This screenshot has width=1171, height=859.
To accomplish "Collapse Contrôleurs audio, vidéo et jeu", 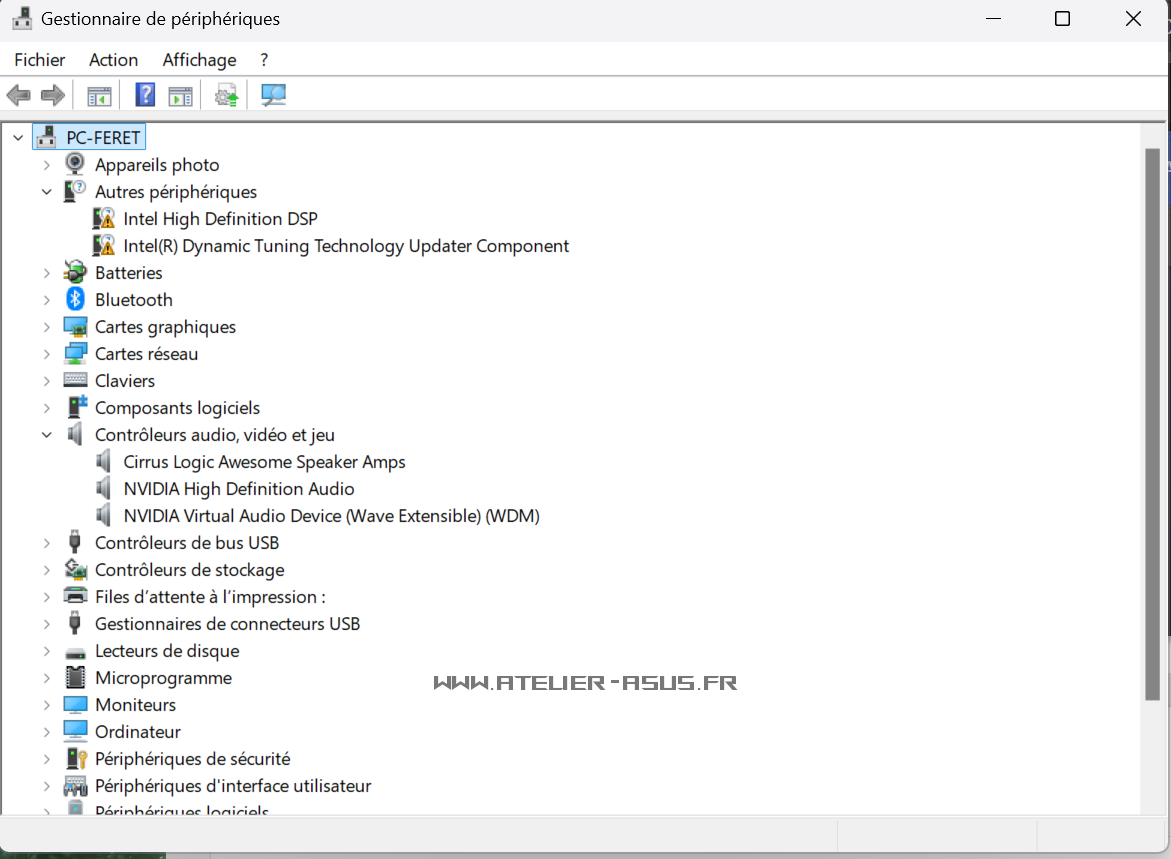I will (47, 435).
